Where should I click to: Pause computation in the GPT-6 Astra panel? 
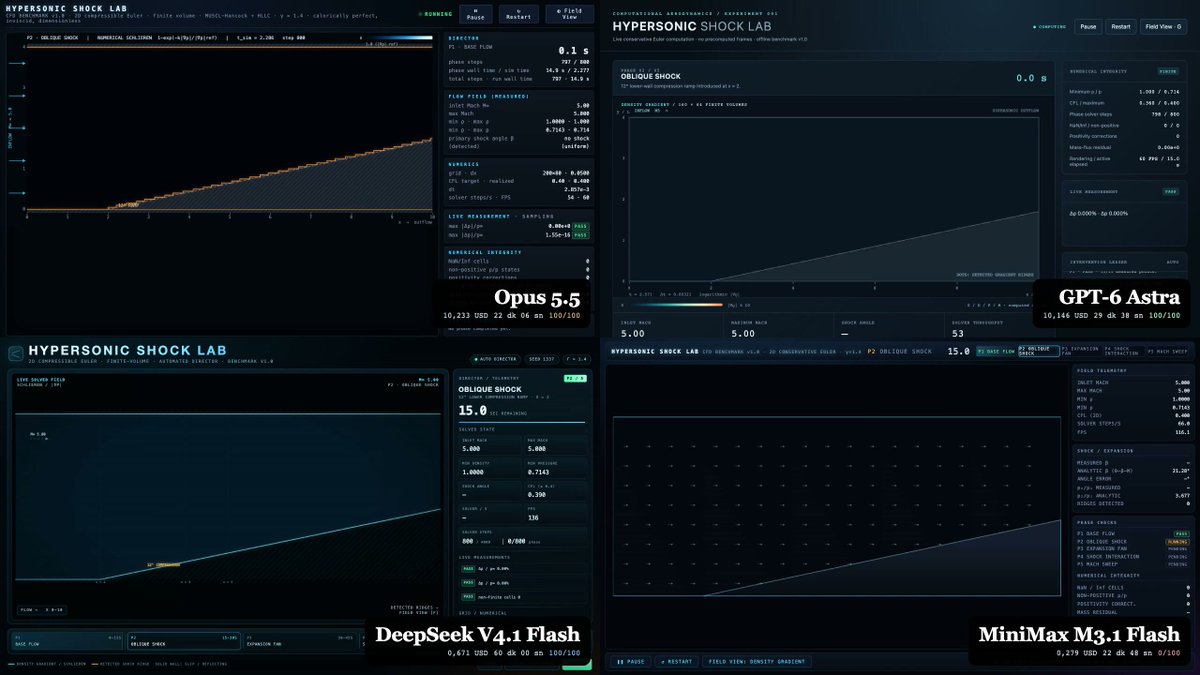(1088, 27)
